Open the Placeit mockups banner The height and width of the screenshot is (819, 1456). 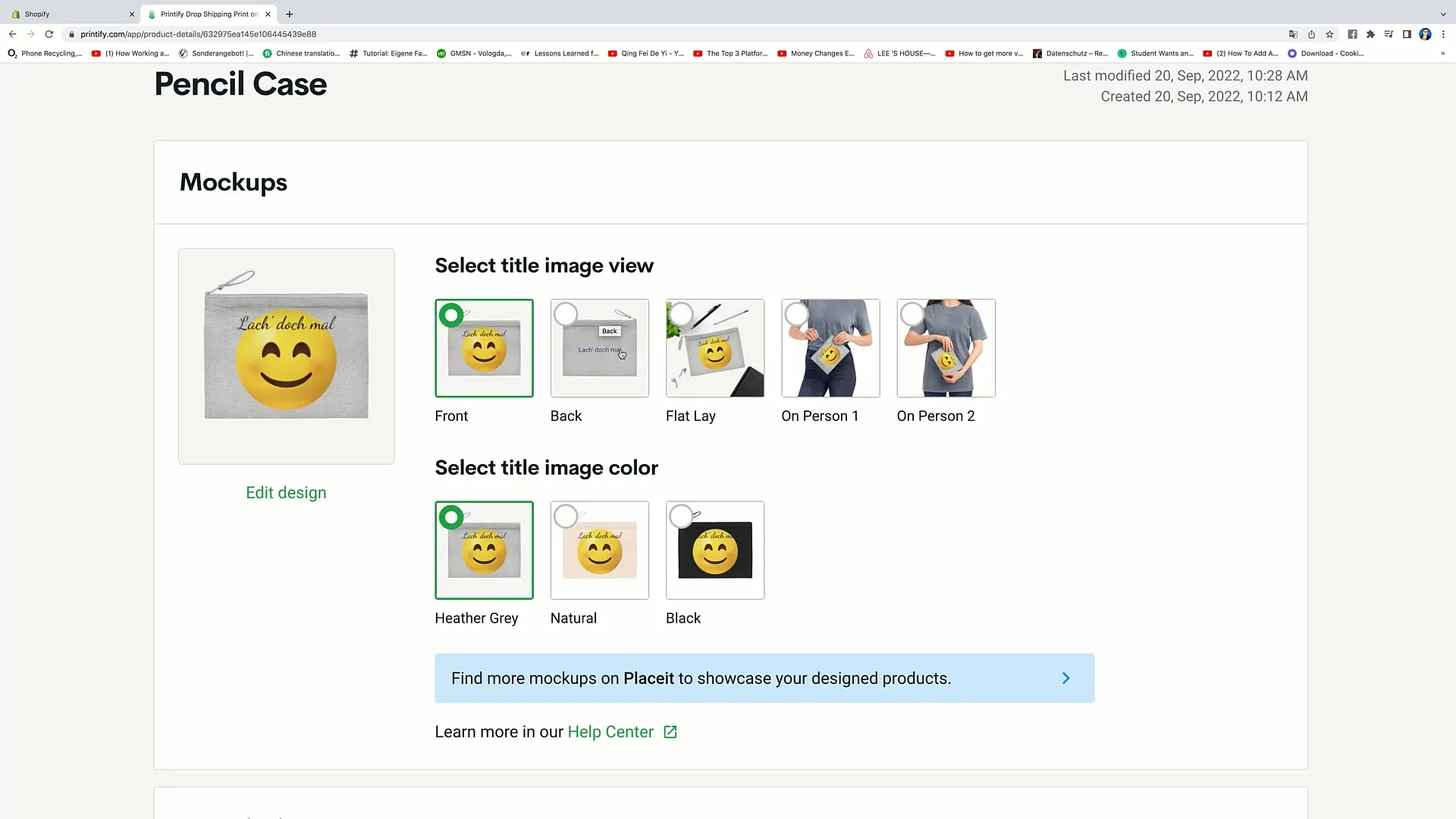[764, 678]
